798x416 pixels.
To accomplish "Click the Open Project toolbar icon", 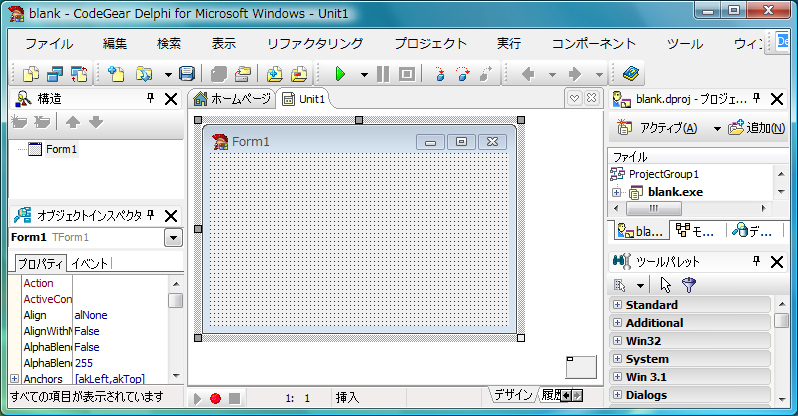I will [243, 74].
